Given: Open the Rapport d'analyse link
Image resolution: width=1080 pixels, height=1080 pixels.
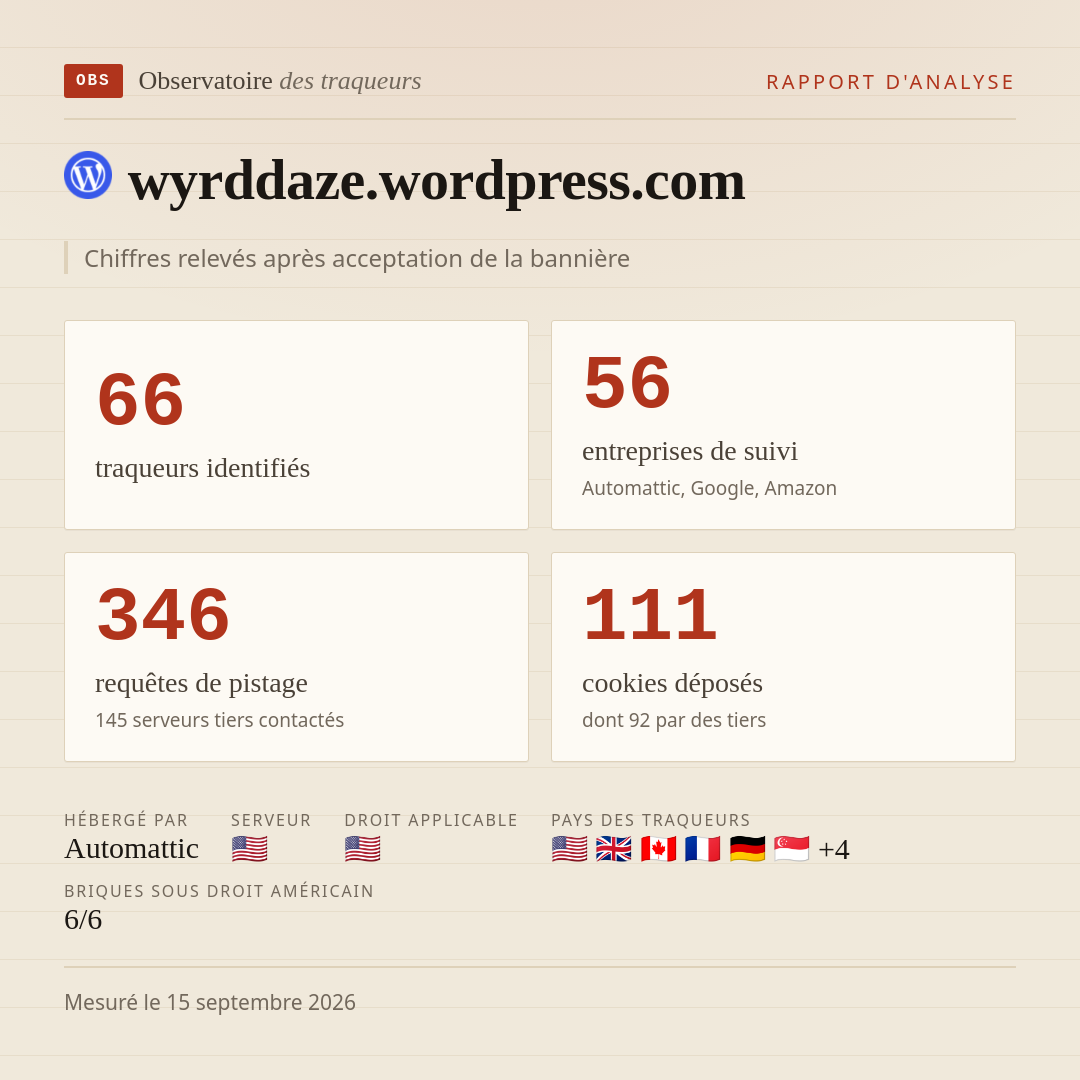Looking at the screenshot, I should [x=891, y=82].
